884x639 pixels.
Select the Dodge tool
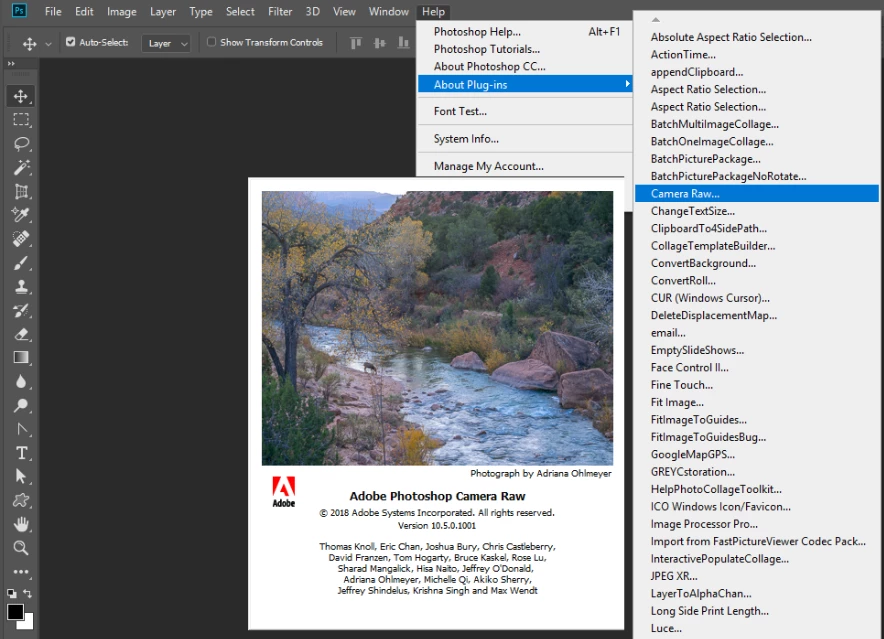coord(21,406)
